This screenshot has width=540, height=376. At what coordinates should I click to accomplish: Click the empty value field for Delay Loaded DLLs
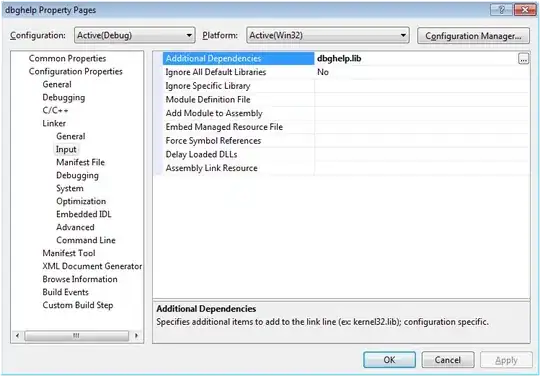[422, 155]
